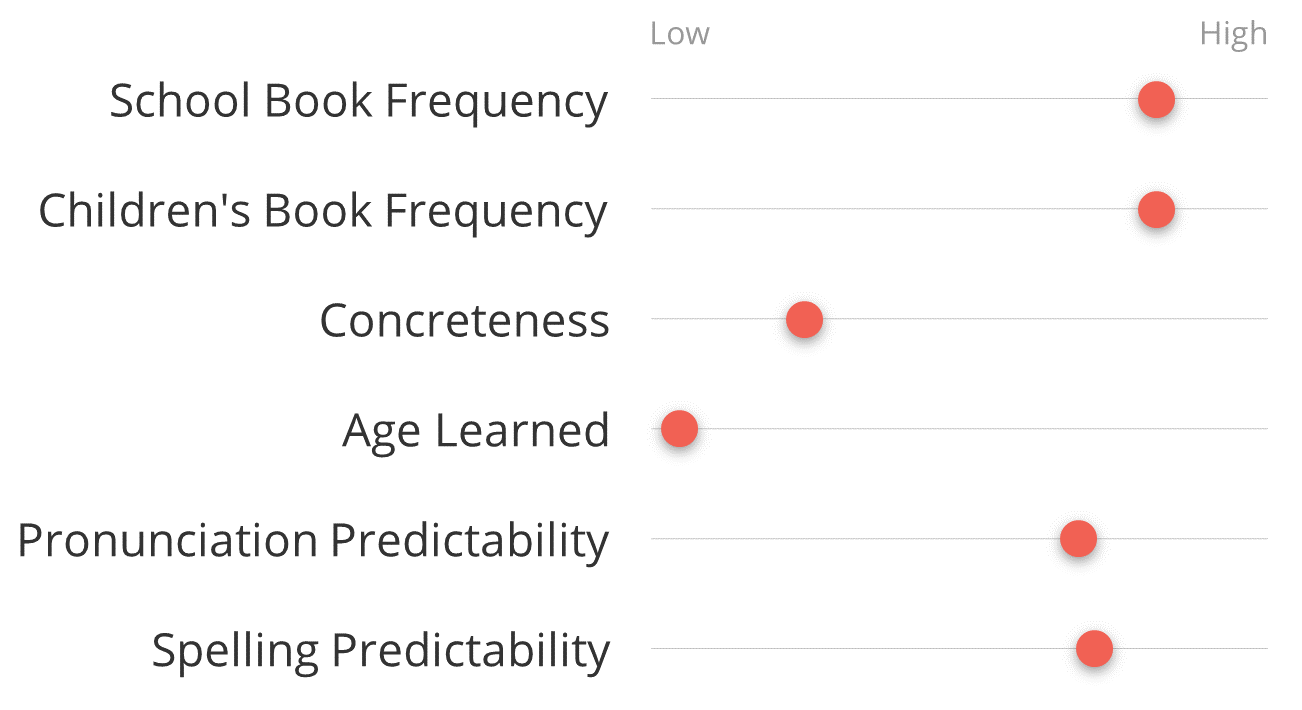This screenshot has width=1302, height=710.
Task: Click the School Book Frequency label
Action: coord(358,102)
